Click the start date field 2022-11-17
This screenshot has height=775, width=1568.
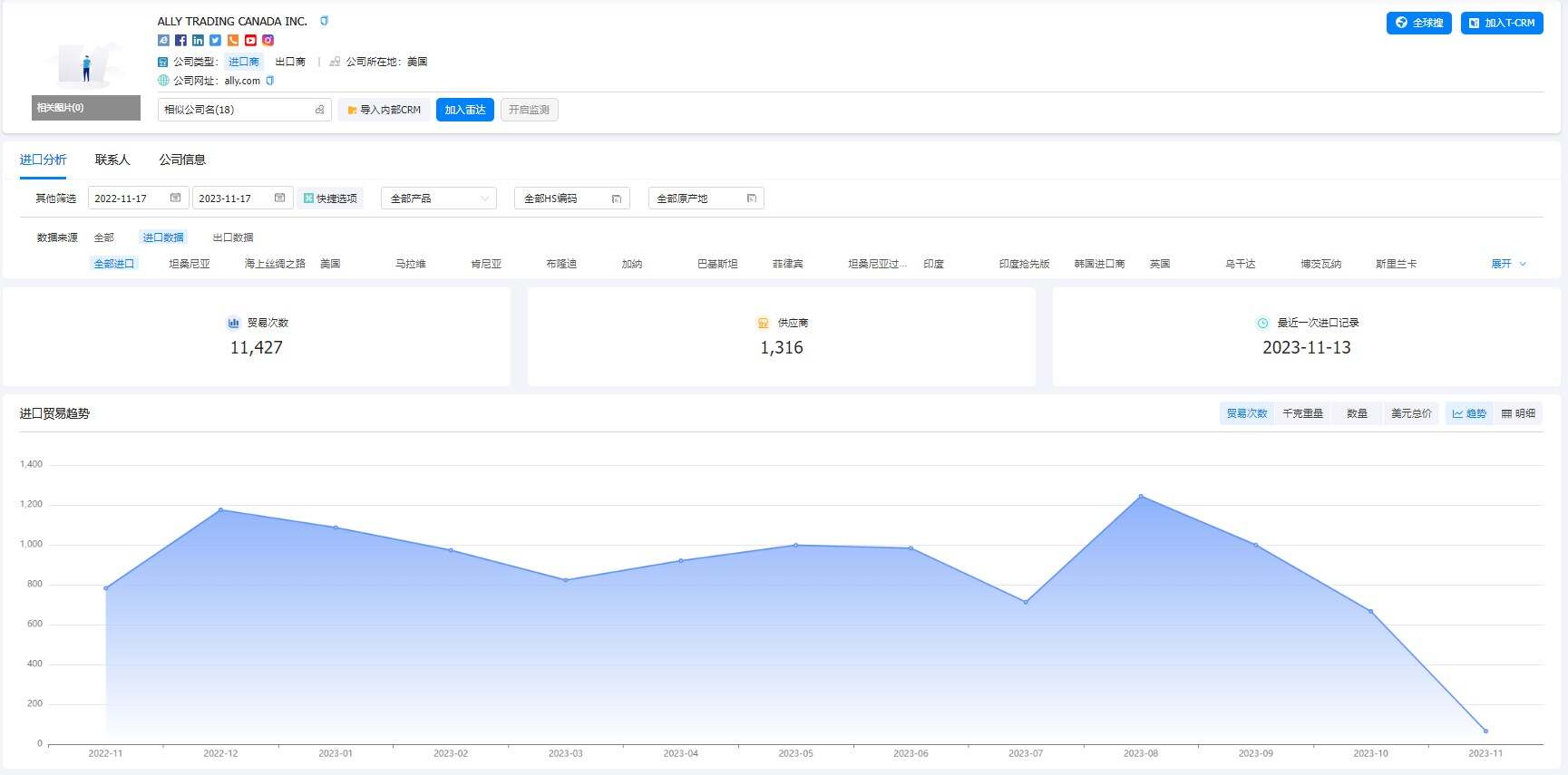[x=138, y=198]
